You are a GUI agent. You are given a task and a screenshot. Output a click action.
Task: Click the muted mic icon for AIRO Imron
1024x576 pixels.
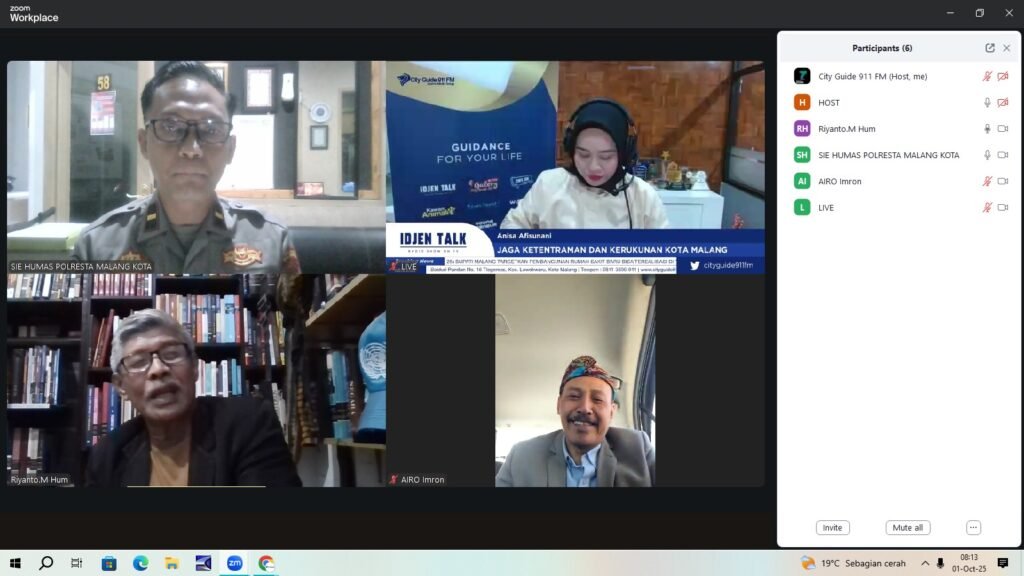(x=987, y=182)
